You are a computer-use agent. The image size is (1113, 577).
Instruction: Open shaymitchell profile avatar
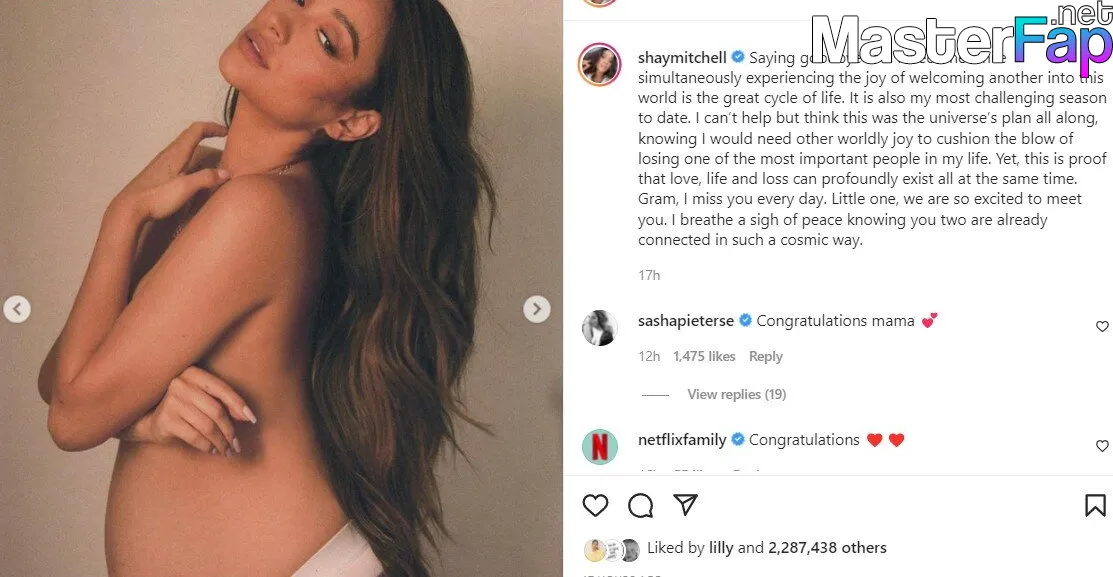[600, 64]
